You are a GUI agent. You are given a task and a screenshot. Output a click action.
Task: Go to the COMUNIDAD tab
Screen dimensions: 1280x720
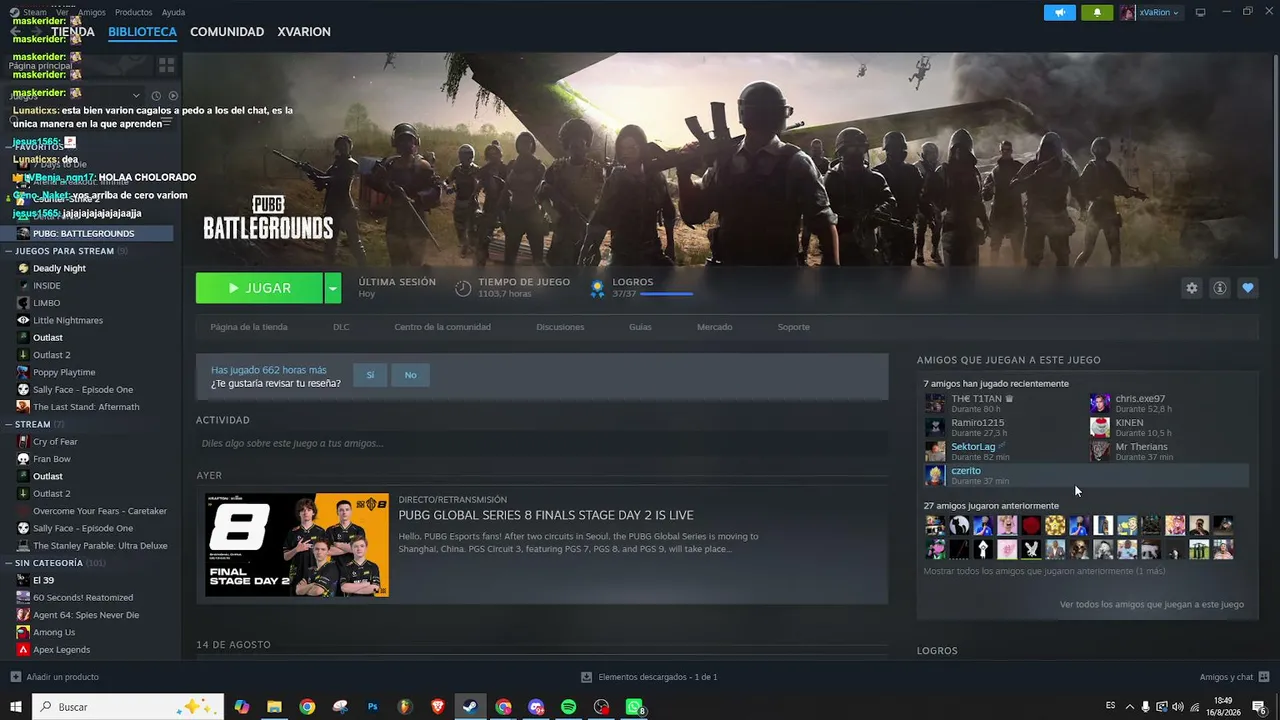(227, 32)
